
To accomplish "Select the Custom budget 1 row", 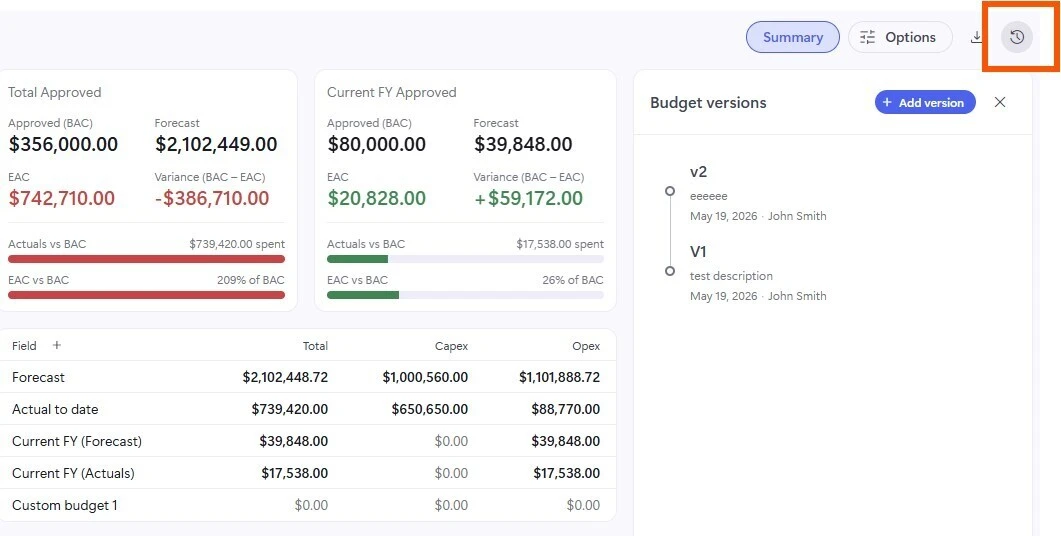I will click(x=308, y=505).
